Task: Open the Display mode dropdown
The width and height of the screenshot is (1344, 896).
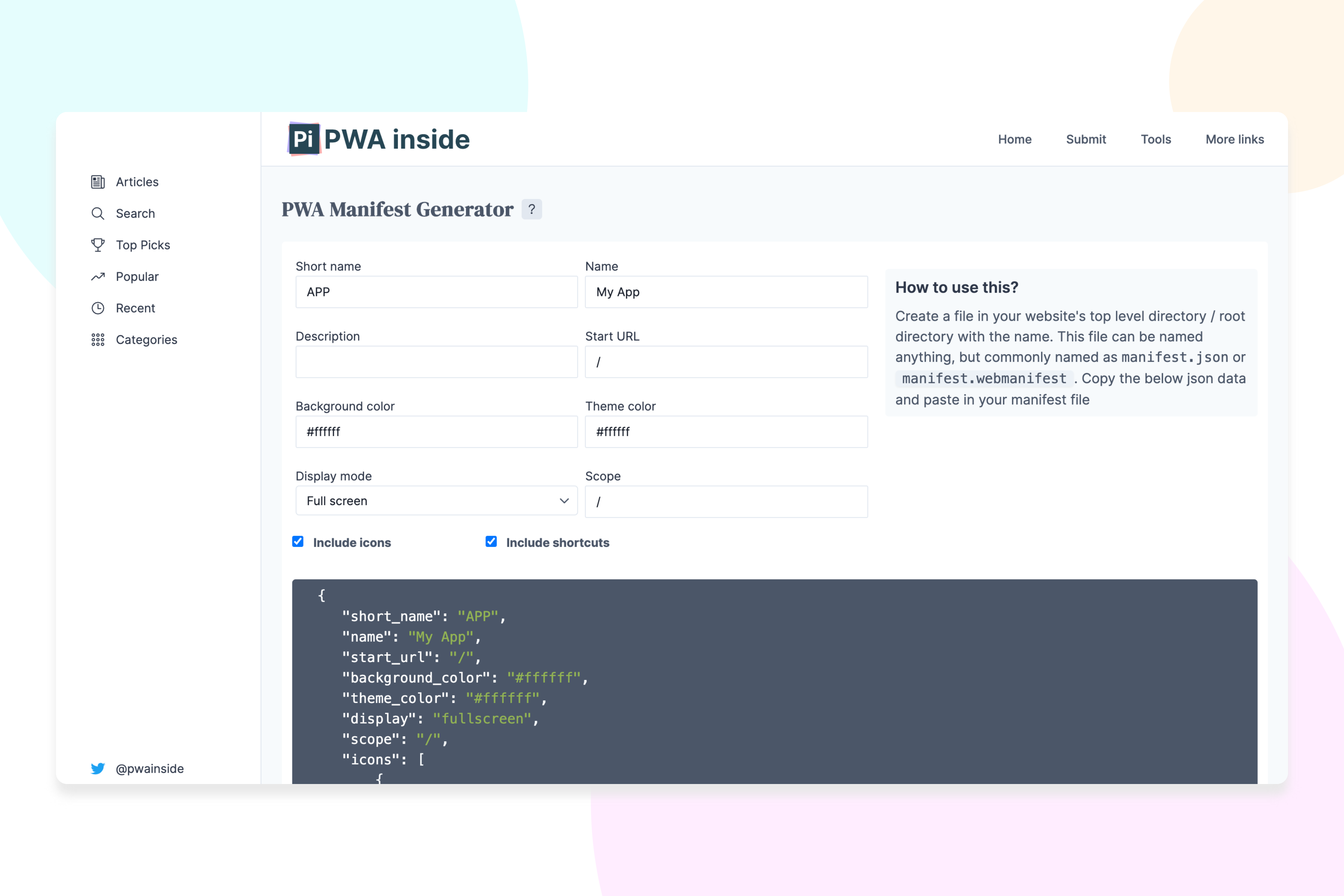Action: coord(436,501)
